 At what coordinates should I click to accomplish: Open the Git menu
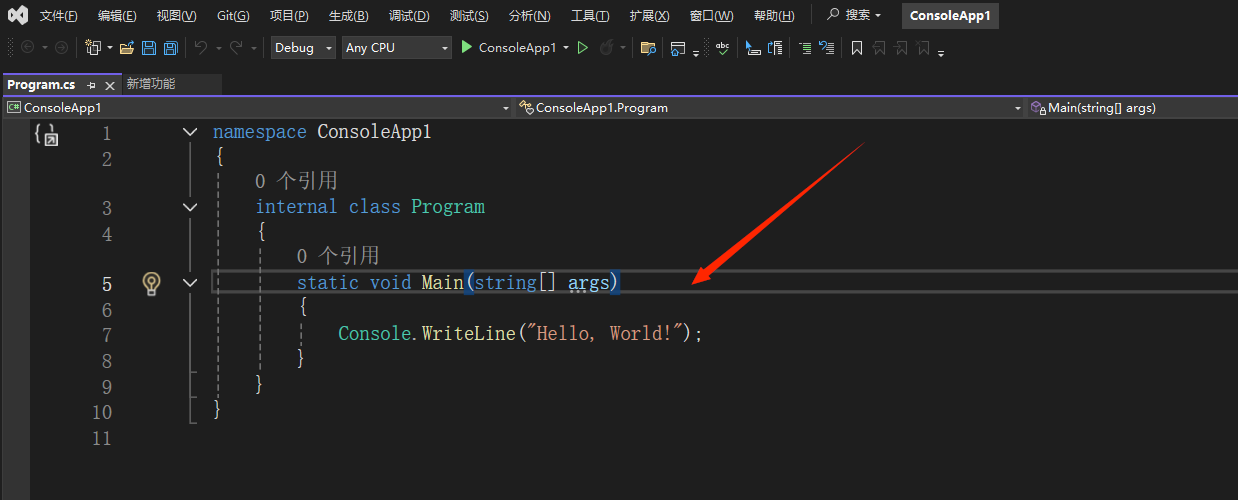tap(233, 16)
